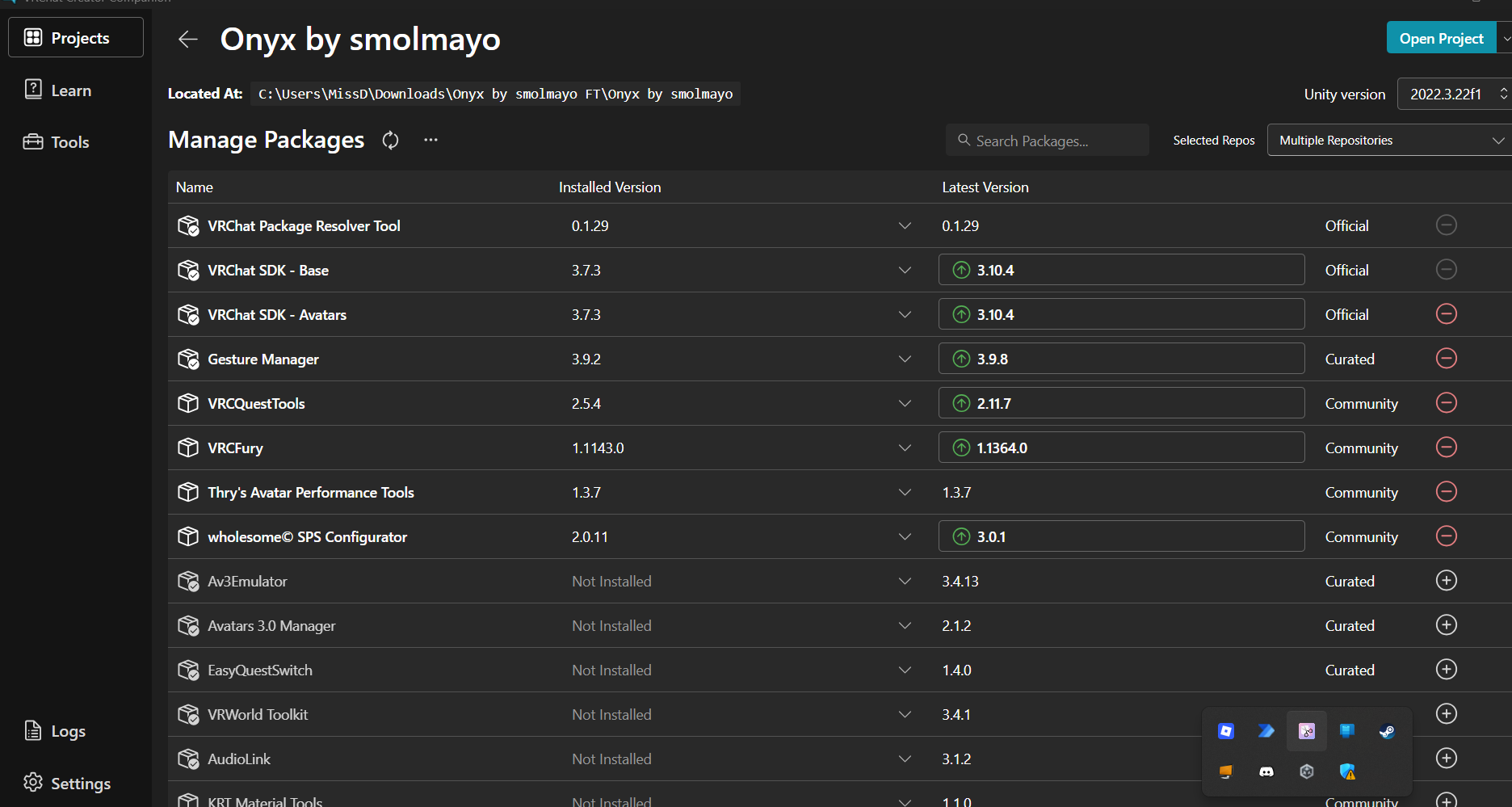1512x807 pixels.
Task: Open Roblox from the system tray
Action: (1226, 731)
